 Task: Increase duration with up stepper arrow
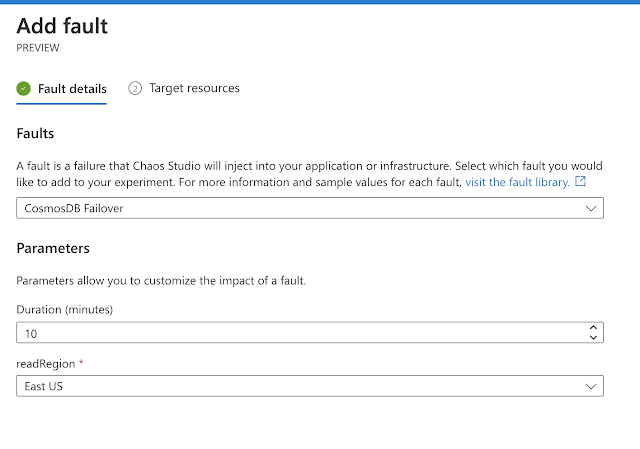coord(592,328)
